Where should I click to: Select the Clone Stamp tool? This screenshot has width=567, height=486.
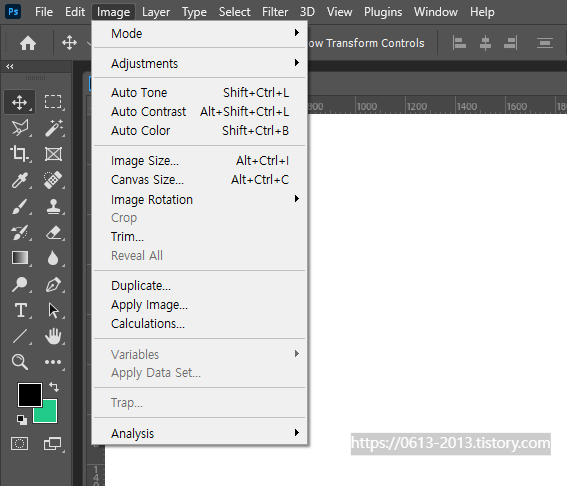point(53,206)
